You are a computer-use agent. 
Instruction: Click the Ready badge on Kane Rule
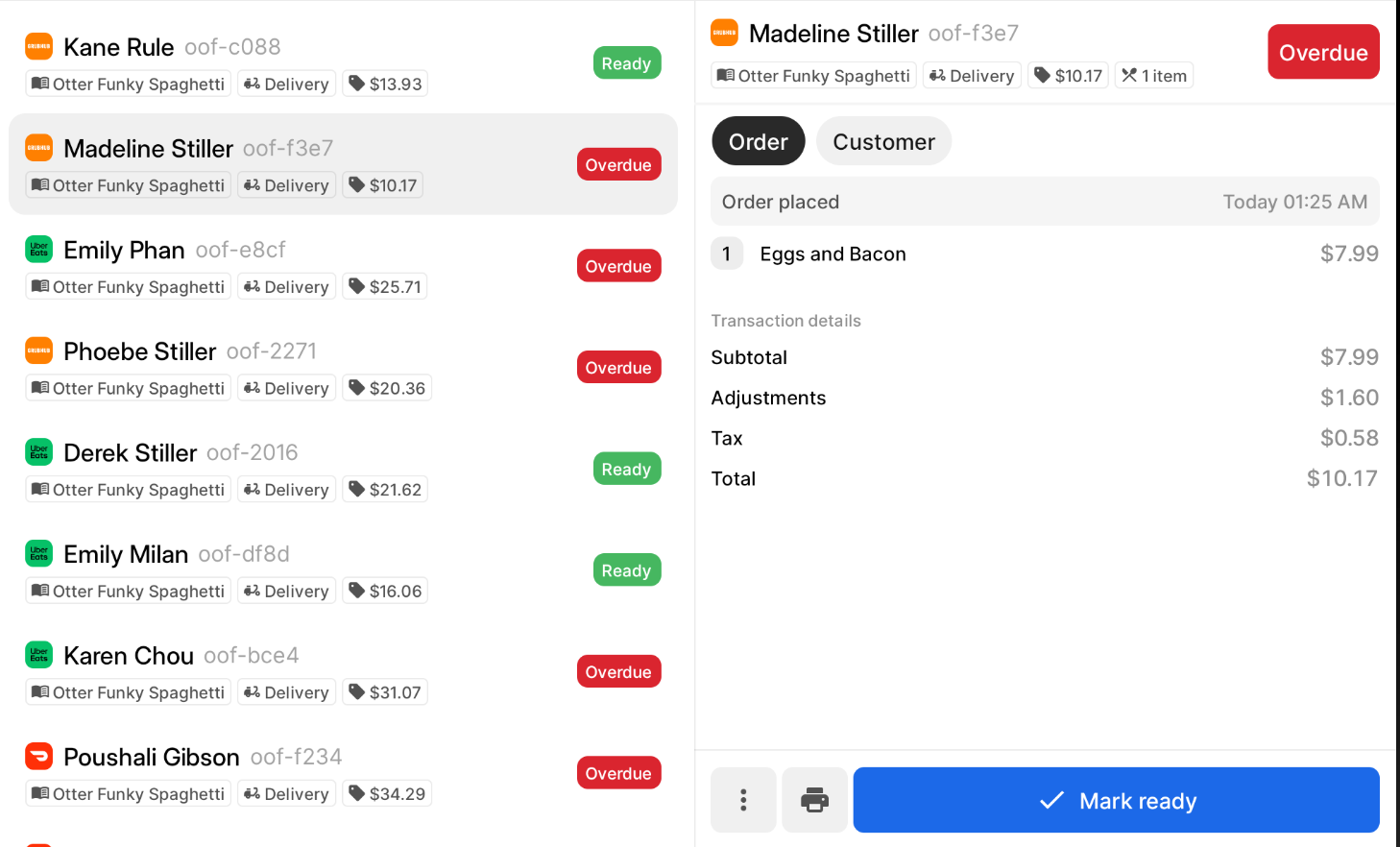tap(627, 63)
